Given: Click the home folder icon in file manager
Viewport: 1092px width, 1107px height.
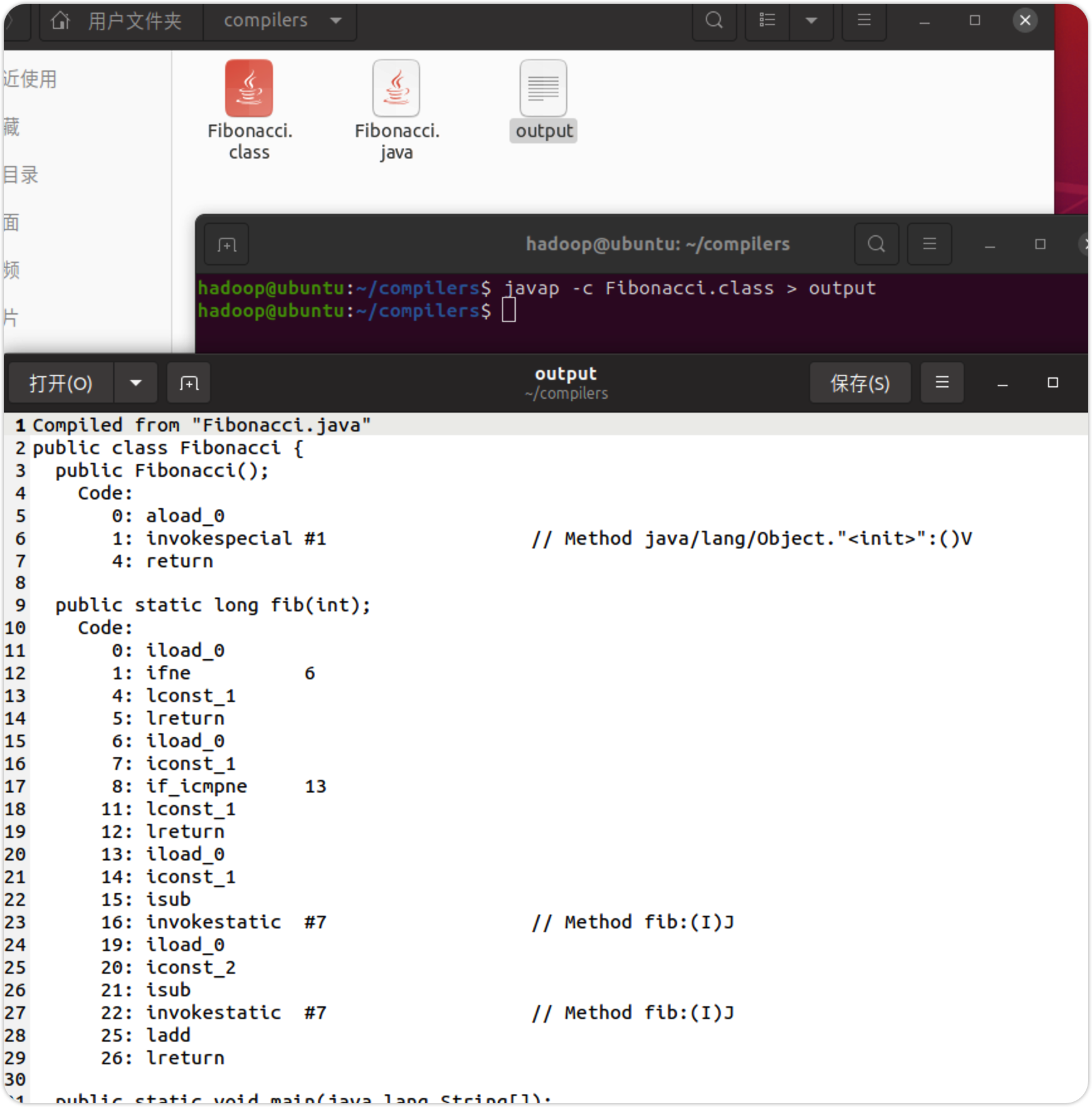Looking at the screenshot, I should coord(60,21).
